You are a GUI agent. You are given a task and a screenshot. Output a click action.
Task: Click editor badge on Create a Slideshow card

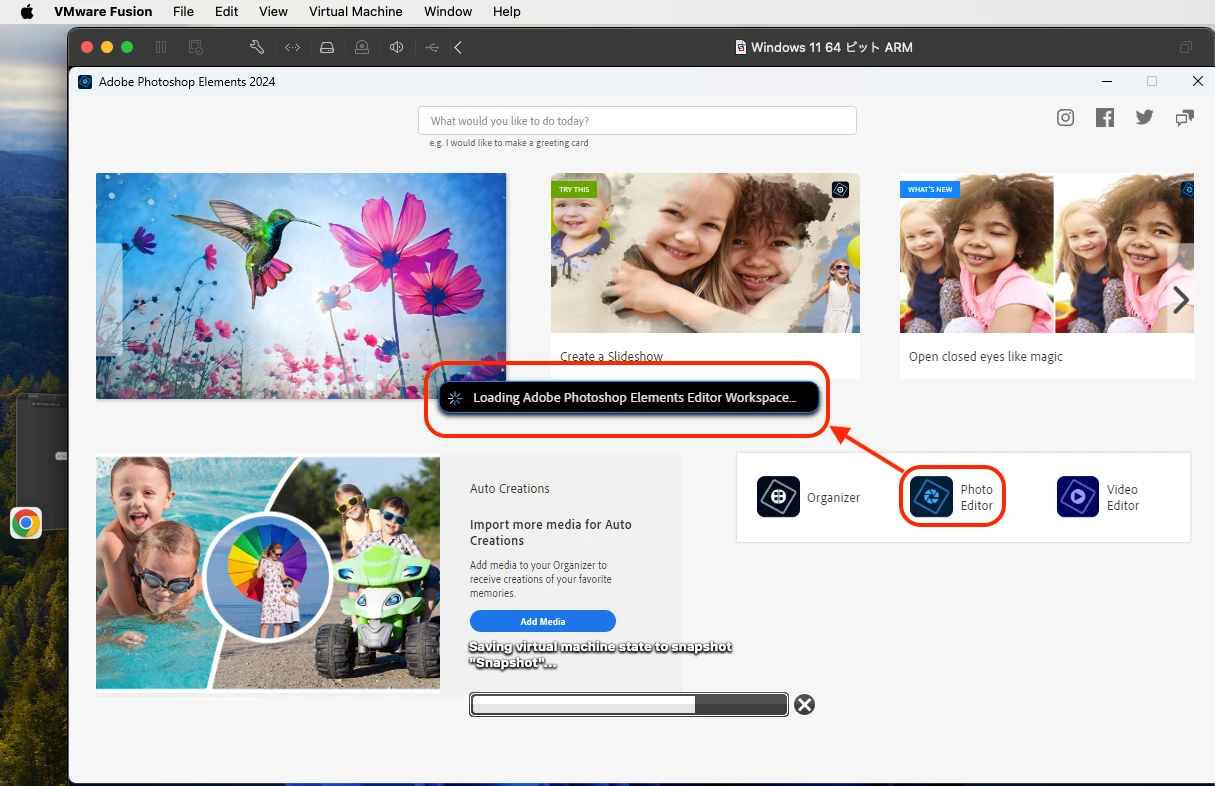pos(841,189)
